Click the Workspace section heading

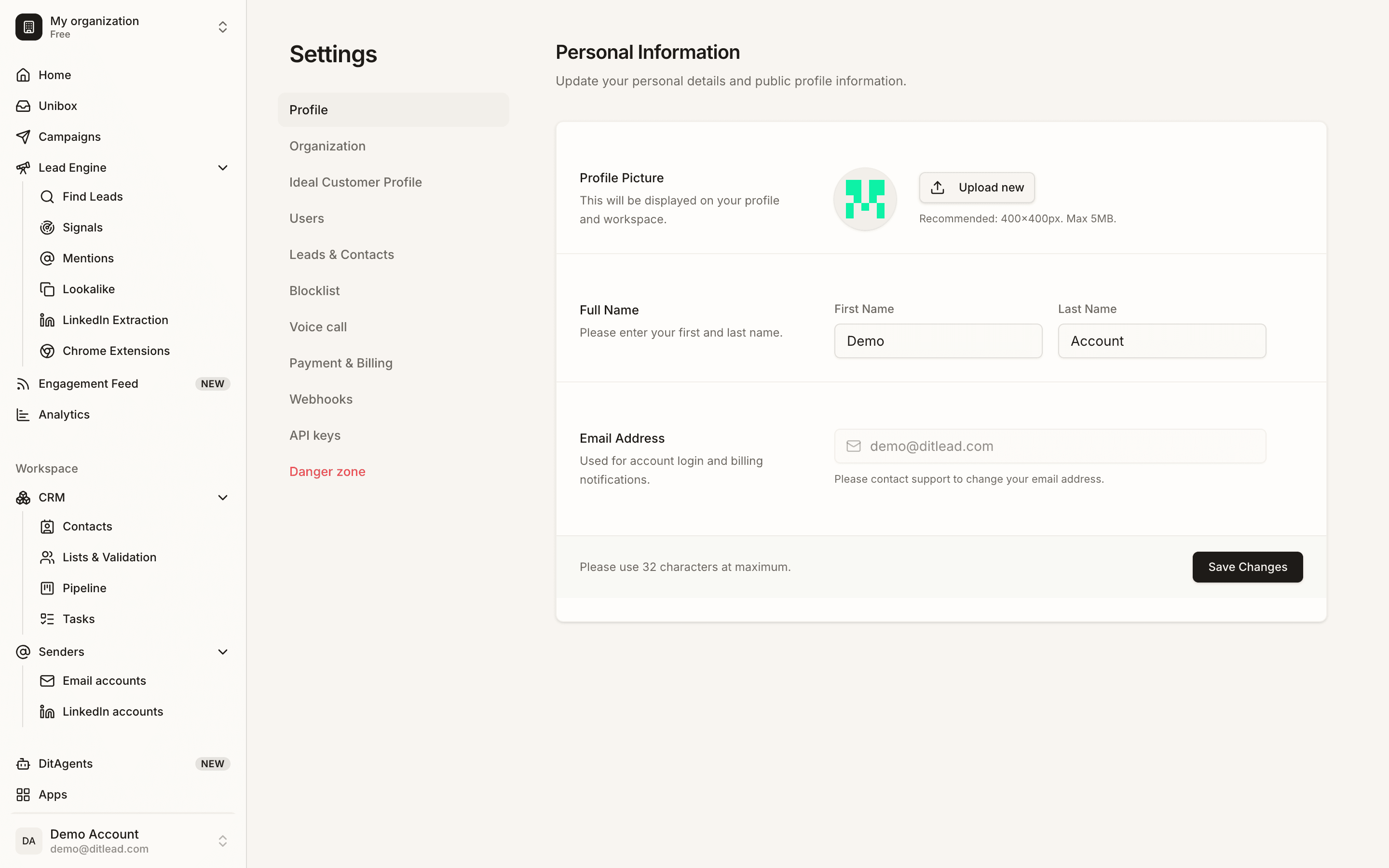(x=46, y=469)
